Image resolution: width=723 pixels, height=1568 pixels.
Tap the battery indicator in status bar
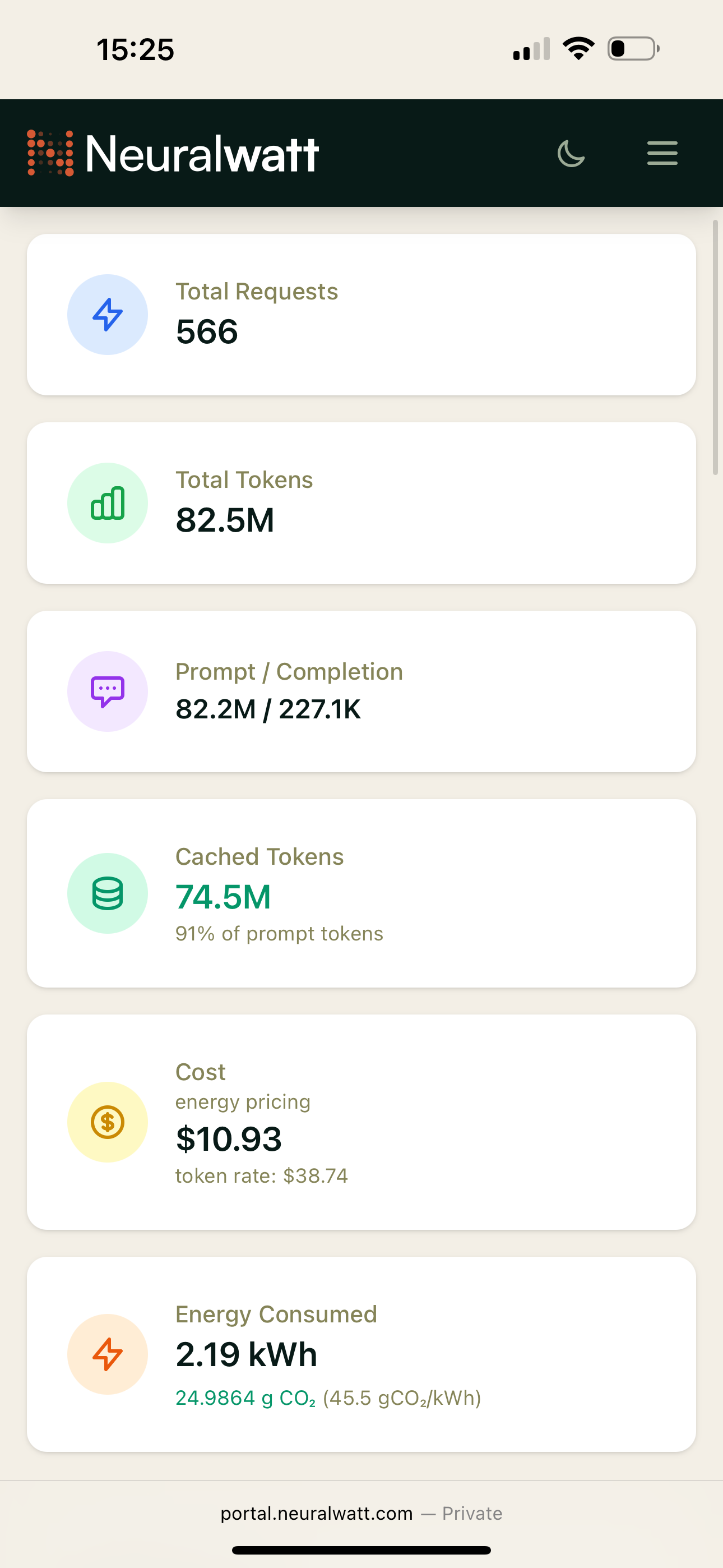pyautogui.click(x=633, y=49)
